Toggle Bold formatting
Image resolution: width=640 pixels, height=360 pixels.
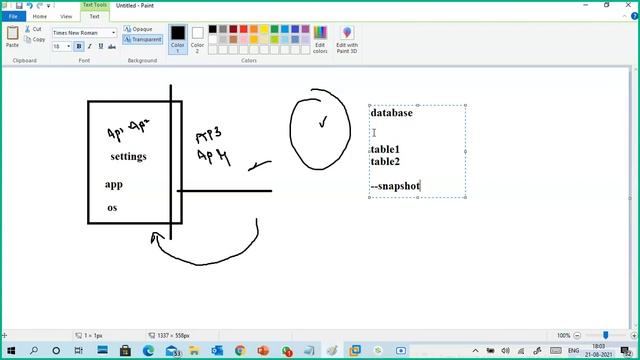pos(79,47)
